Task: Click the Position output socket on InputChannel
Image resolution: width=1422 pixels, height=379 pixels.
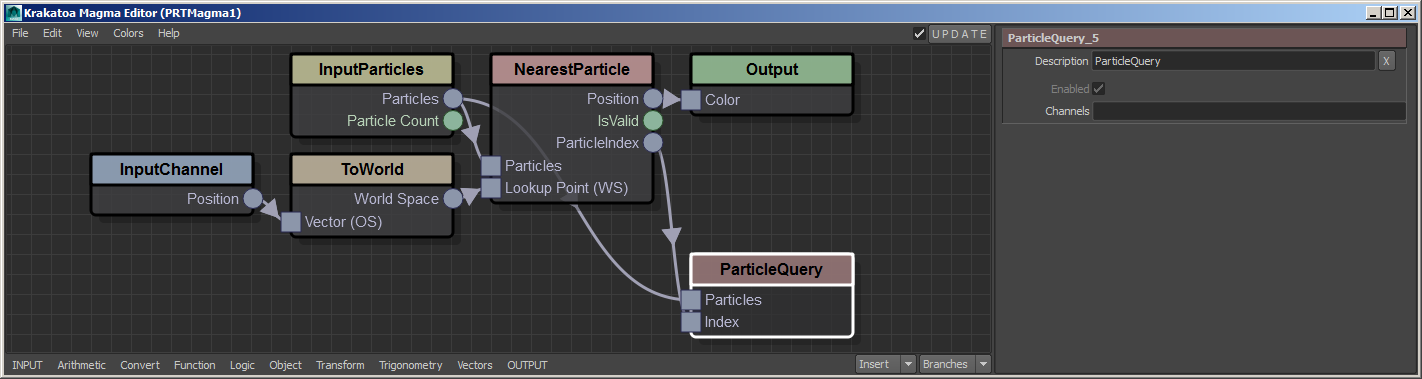Action: coord(252,199)
